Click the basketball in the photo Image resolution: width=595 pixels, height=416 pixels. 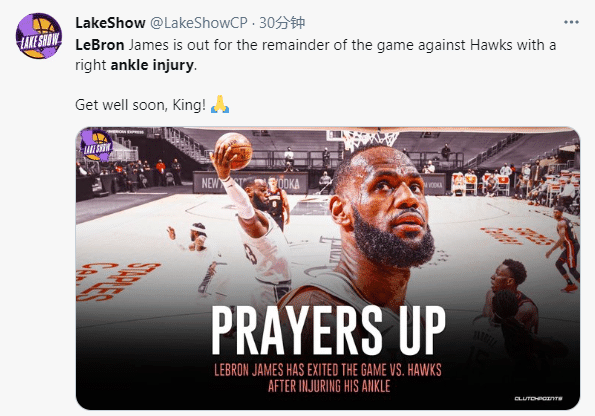pyautogui.click(x=235, y=150)
